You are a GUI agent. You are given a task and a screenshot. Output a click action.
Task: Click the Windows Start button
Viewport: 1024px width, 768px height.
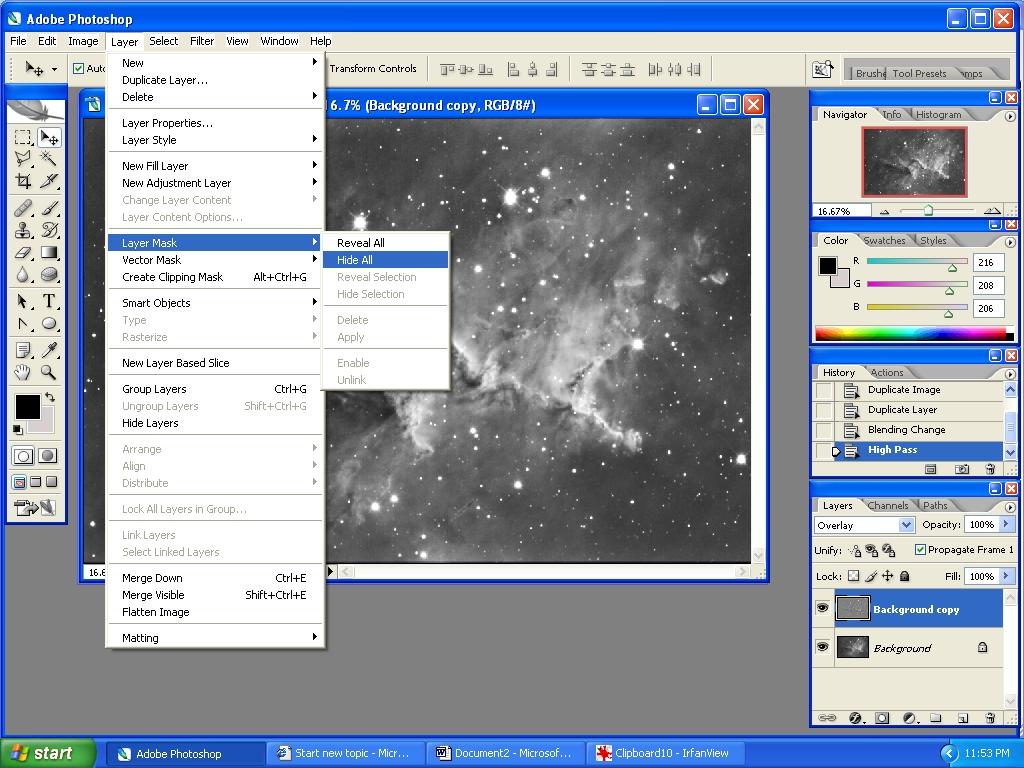47,753
